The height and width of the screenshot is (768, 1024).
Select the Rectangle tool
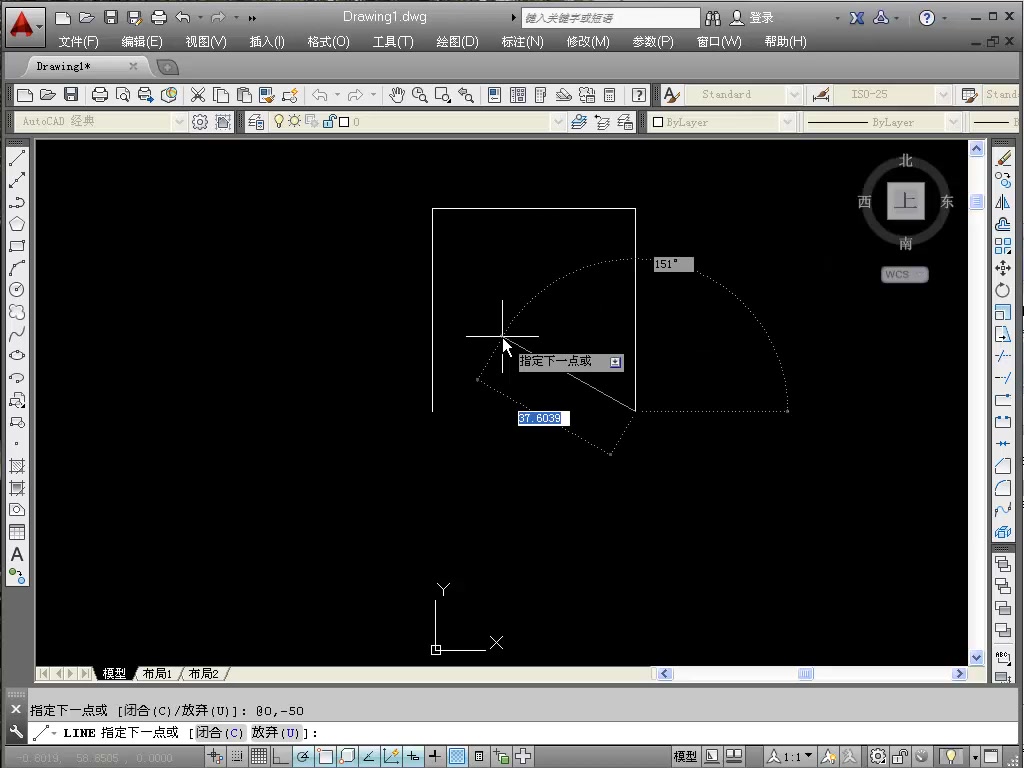coord(16,245)
